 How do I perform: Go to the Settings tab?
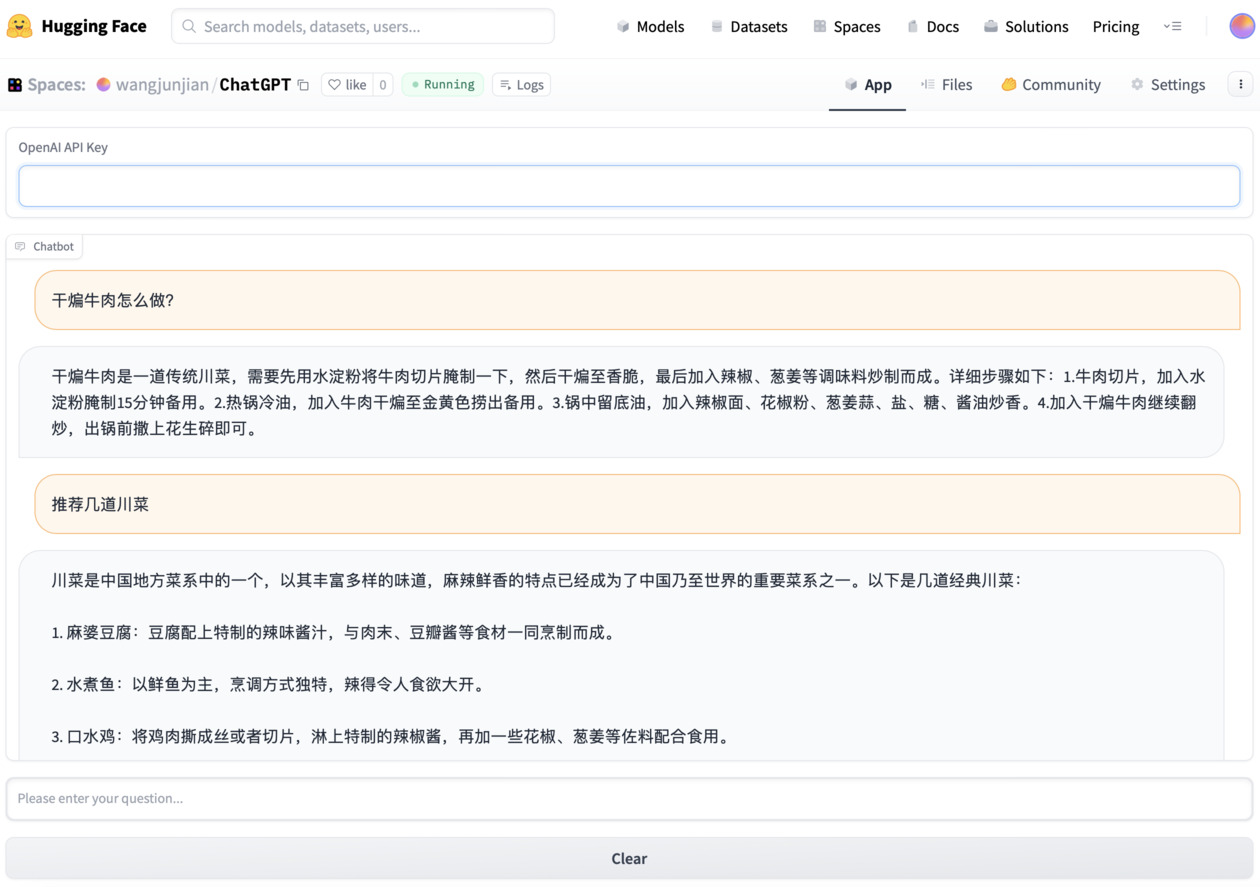(x=1167, y=85)
